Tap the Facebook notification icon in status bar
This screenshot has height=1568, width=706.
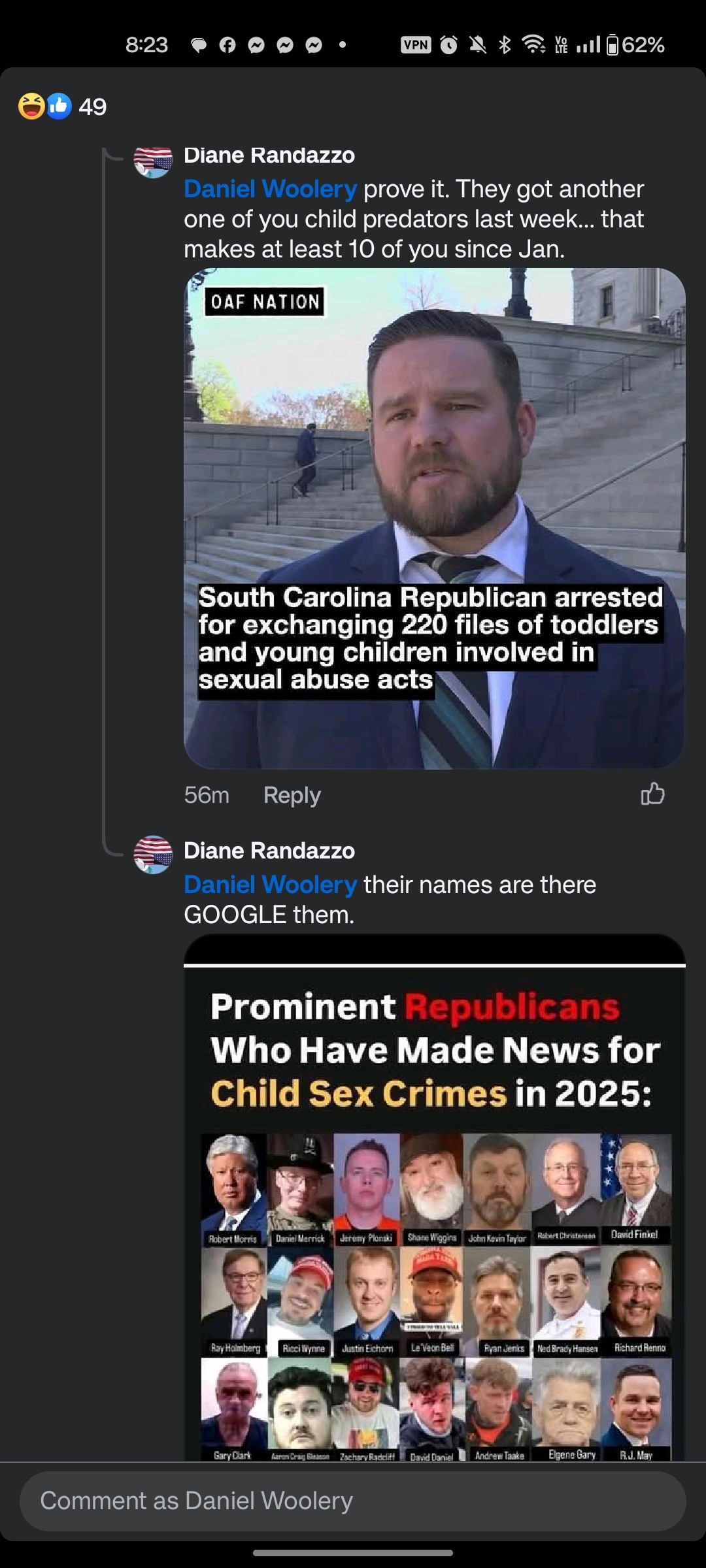click(227, 45)
